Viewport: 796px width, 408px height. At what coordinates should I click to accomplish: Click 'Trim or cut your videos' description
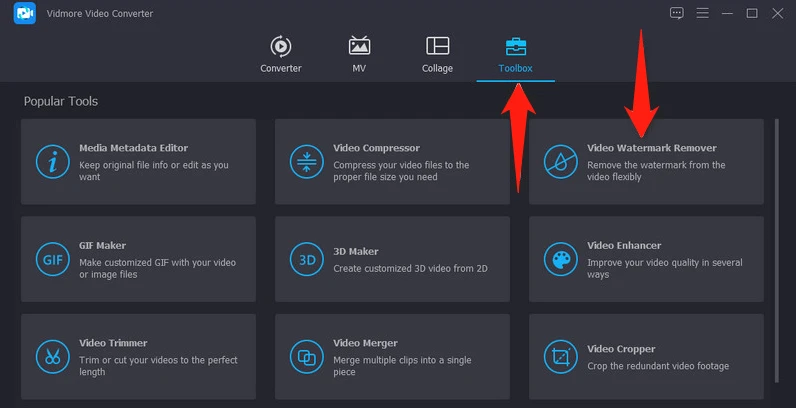(158, 366)
